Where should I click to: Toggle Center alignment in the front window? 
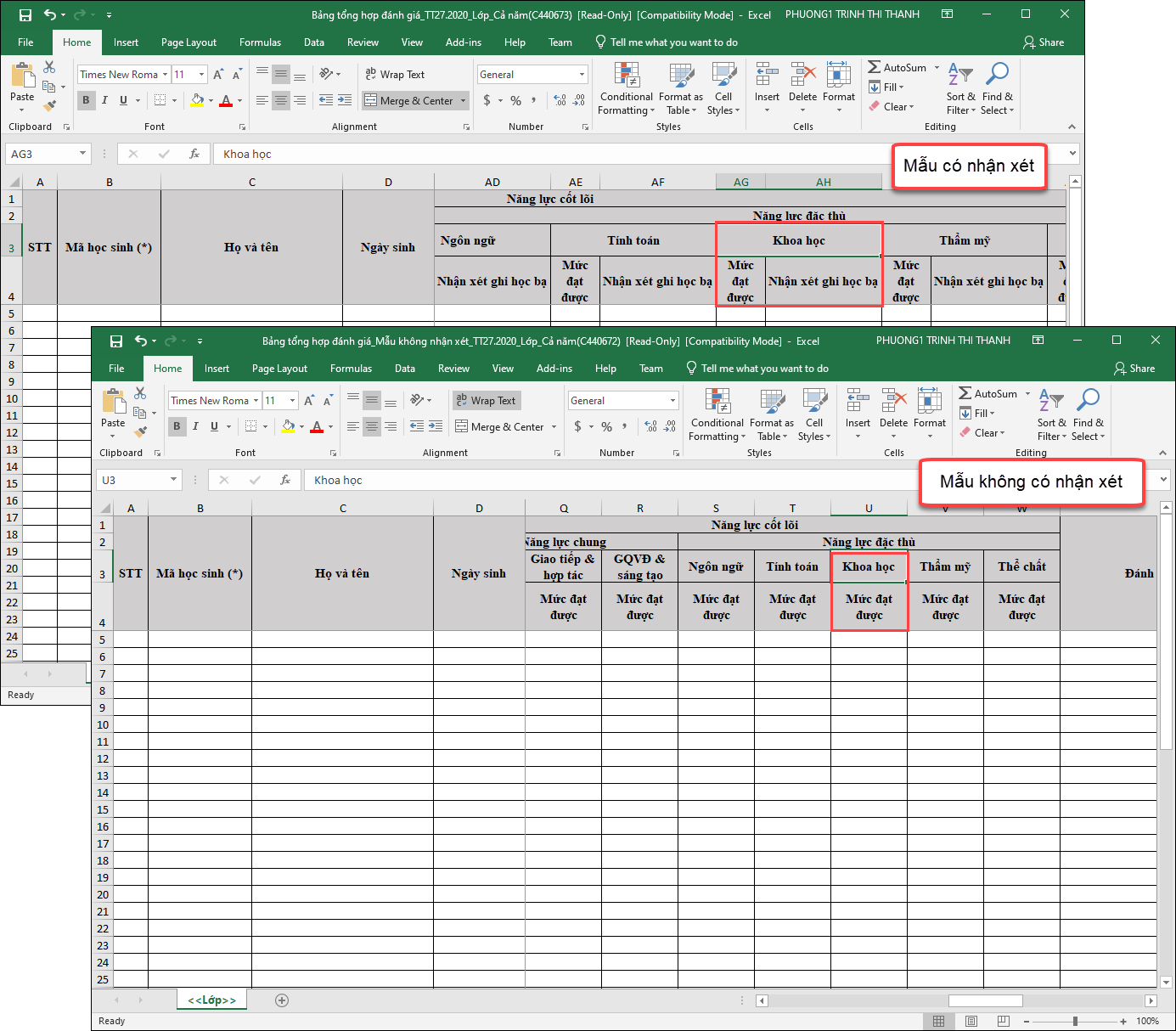click(372, 426)
